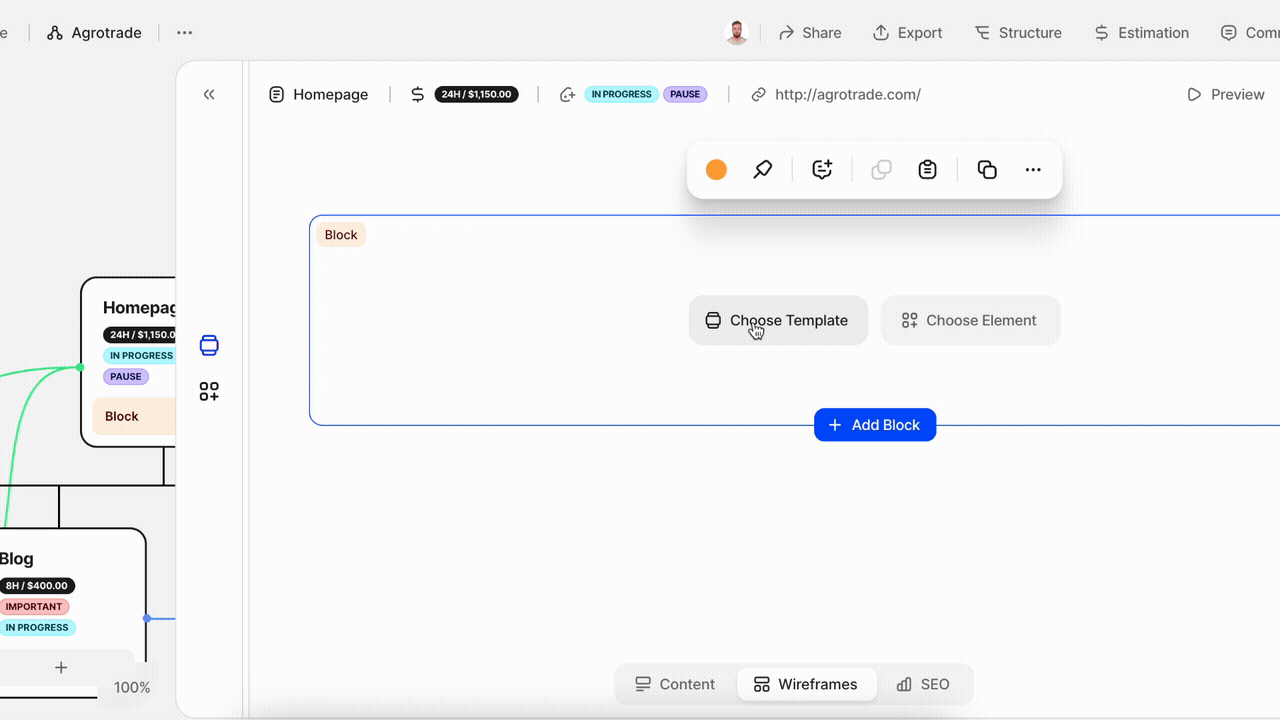Click the greyed-out copy icon in toolbar
Viewport: 1280px width, 720px height.
pos(881,170)
